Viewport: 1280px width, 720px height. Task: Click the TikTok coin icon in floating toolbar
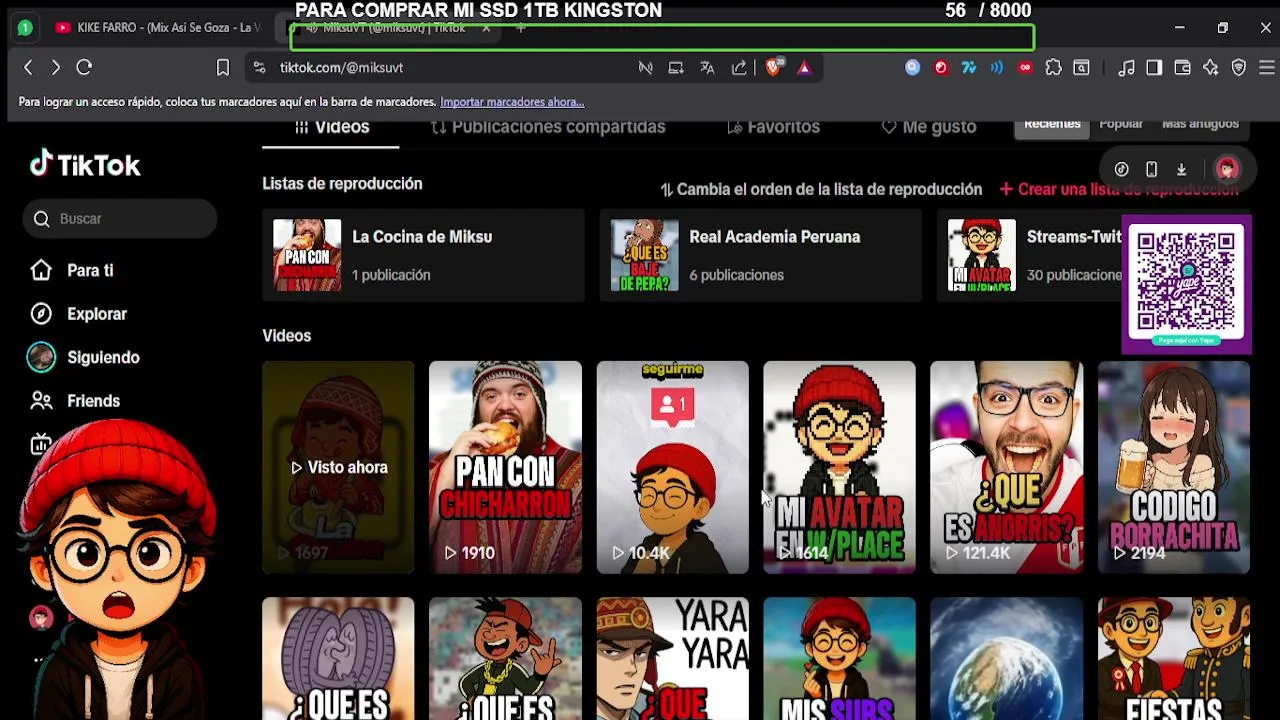(x=1122, y=170)
